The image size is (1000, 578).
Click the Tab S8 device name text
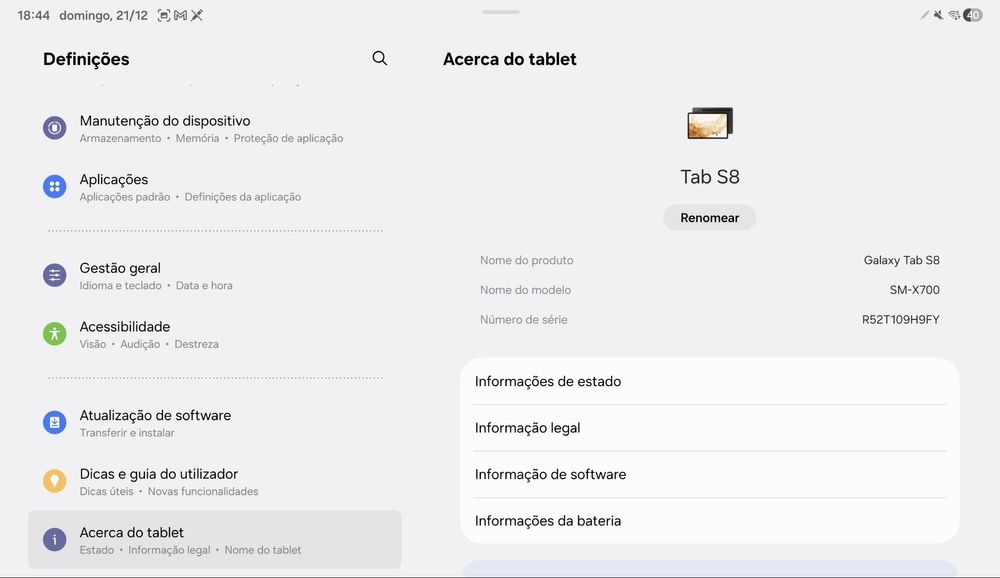(x=710, y=177)
